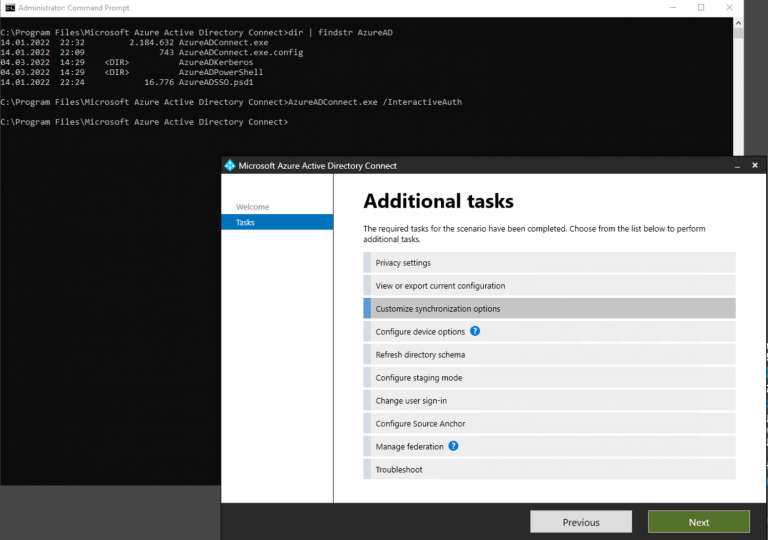Click help icon beside Manage federation

coord(453,446)
